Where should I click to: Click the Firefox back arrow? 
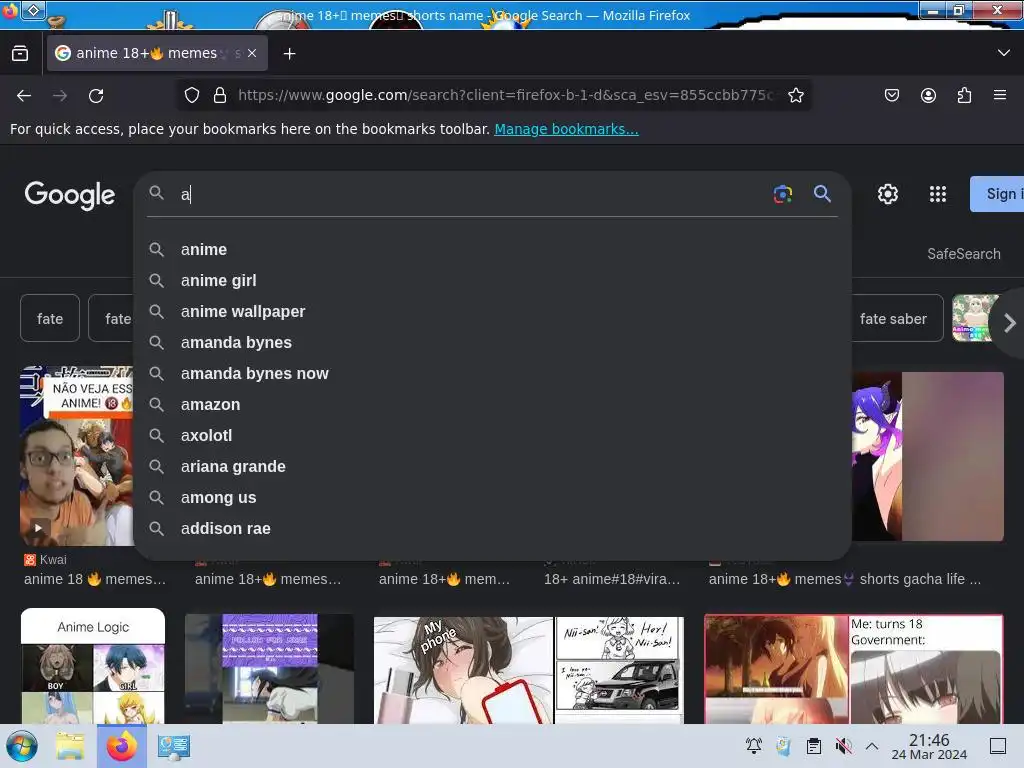(24, 96)
